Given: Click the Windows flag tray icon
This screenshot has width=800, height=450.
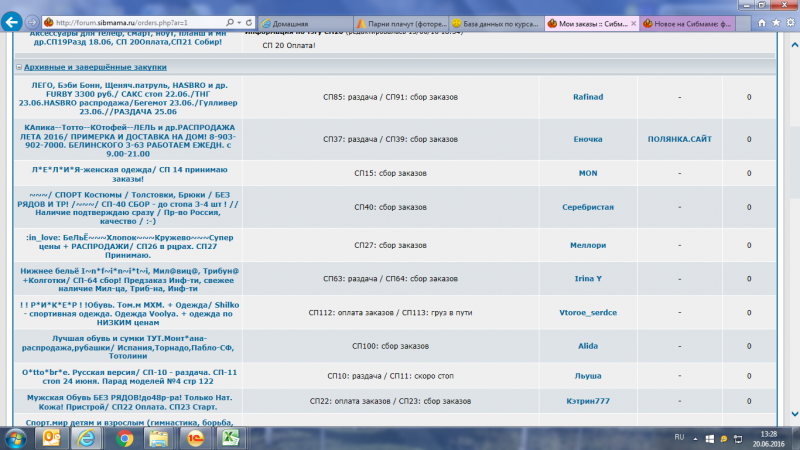Looking at the screenshot, I should click(x=710, y=439).
